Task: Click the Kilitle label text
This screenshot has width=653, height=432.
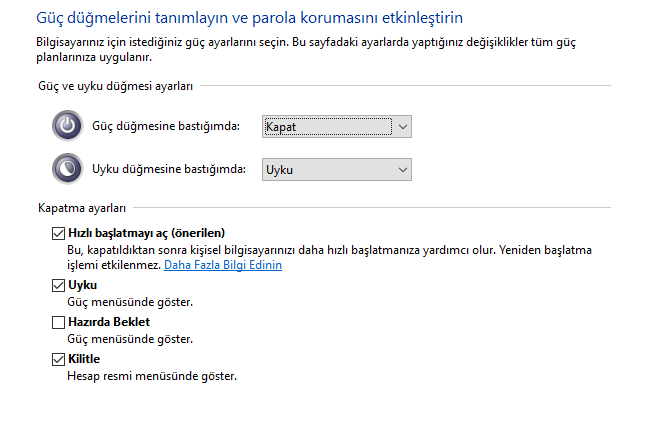Action: 83,359
